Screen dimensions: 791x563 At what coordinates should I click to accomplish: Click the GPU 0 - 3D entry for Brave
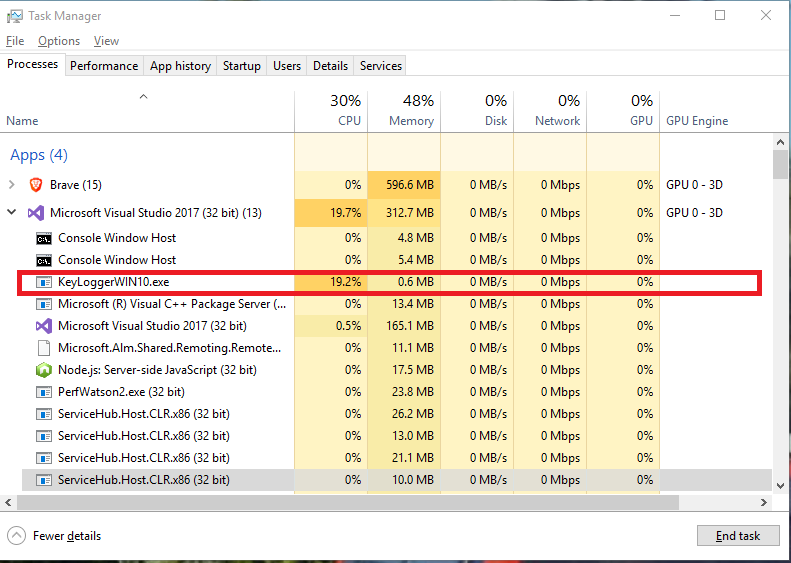(695, 185)
